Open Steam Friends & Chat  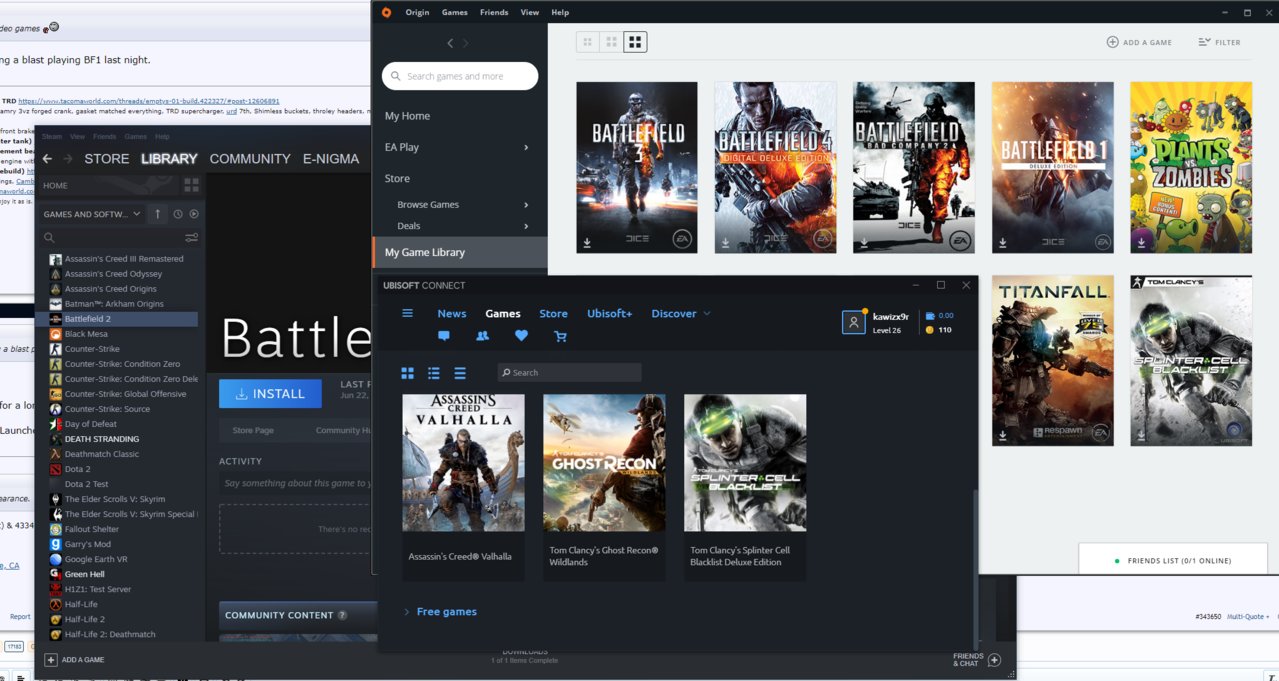tap(976, 660)
